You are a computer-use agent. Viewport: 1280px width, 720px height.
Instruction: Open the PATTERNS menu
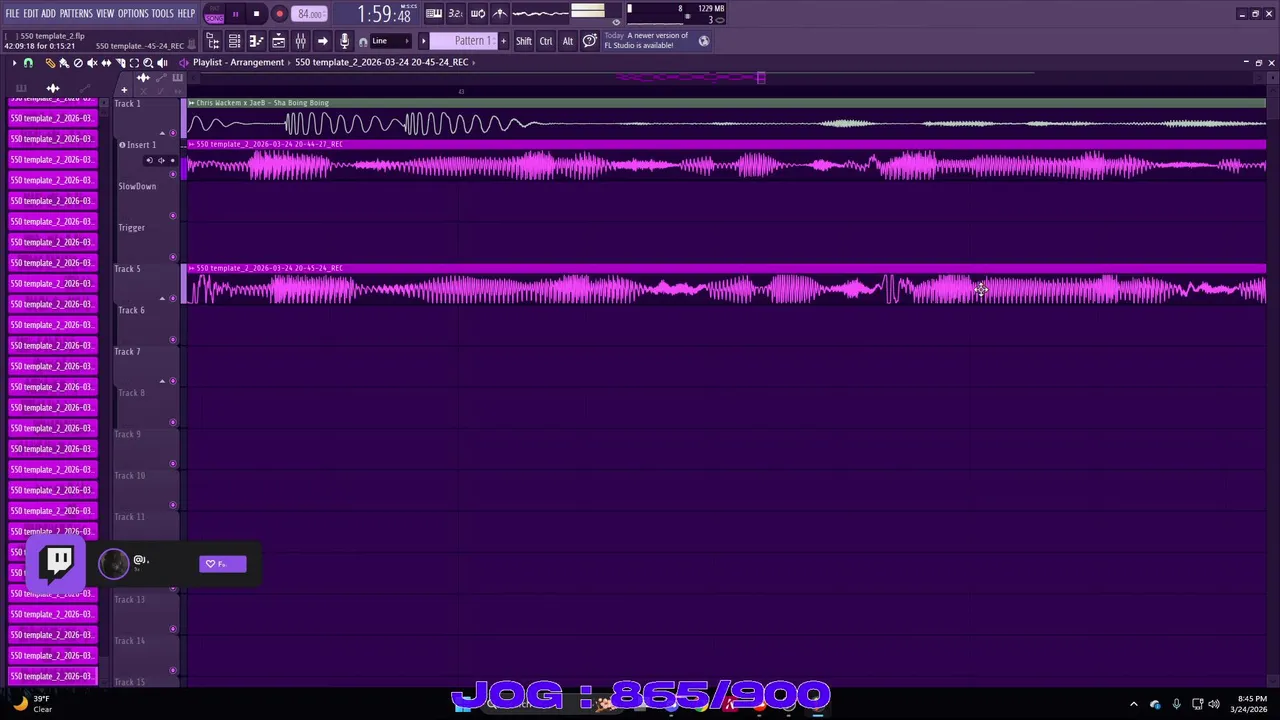pos(76,14)
